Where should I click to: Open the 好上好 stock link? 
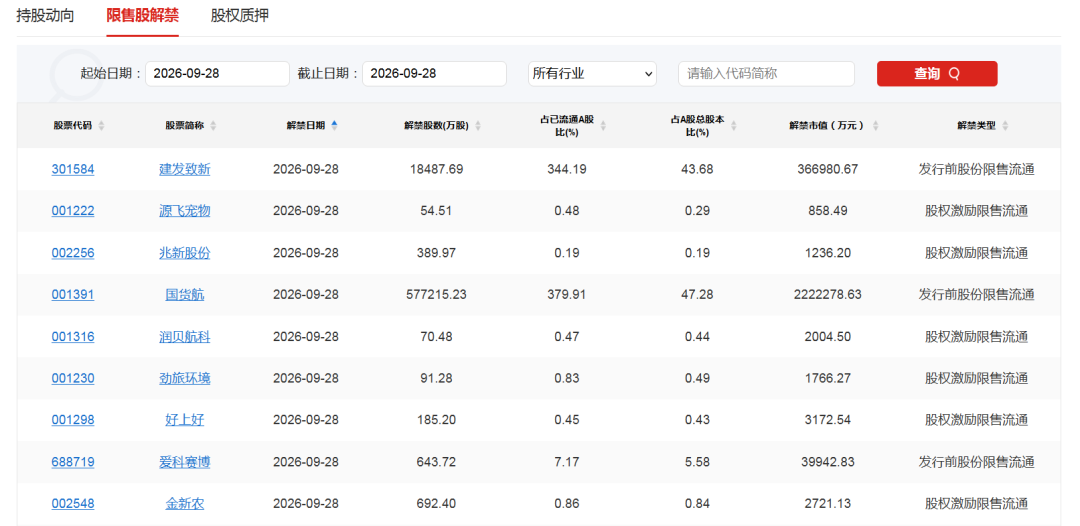[185, 420]
